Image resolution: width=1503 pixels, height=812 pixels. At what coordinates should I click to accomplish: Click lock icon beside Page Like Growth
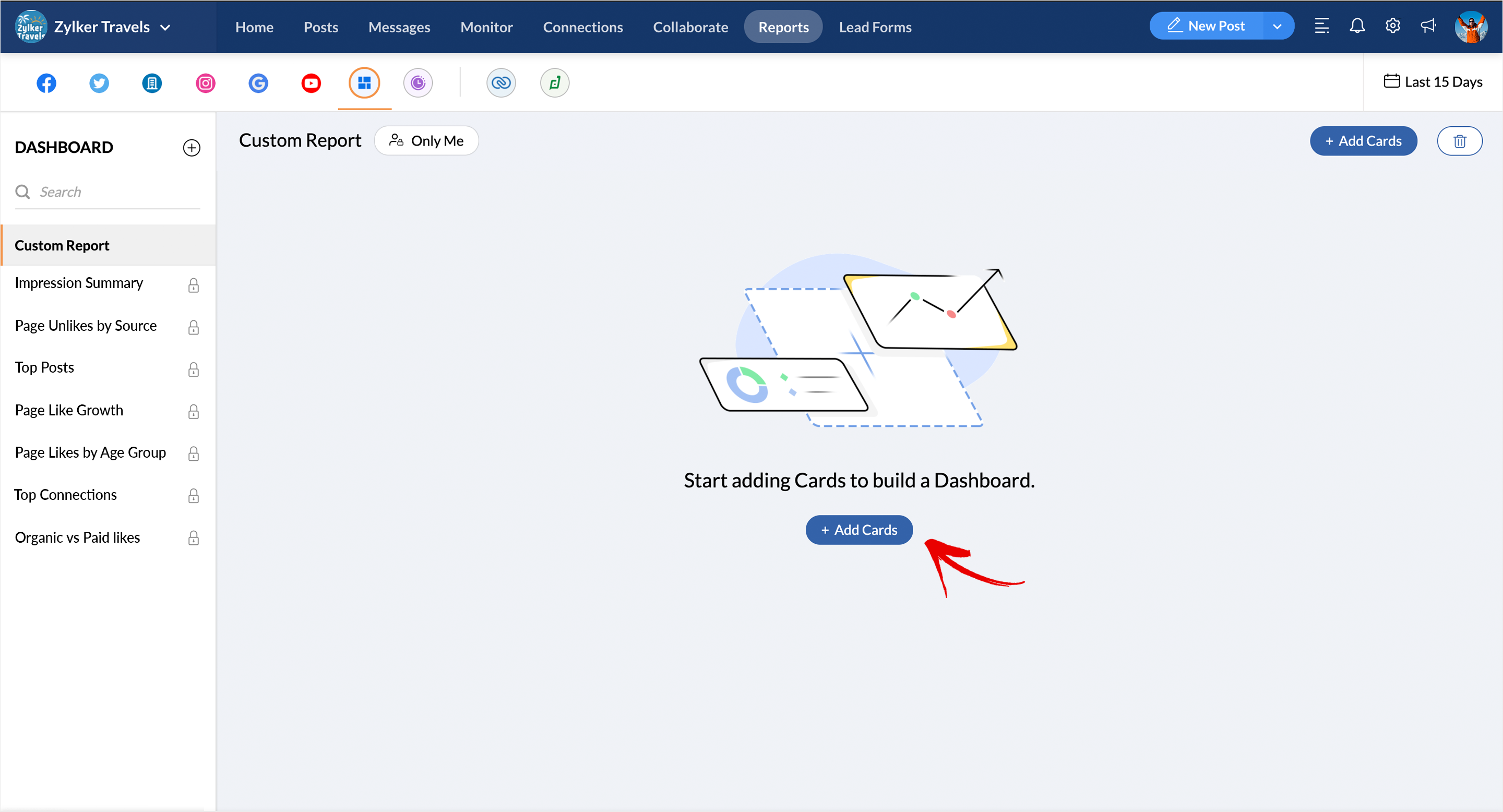pyautogui.click(x=194, y=412)
